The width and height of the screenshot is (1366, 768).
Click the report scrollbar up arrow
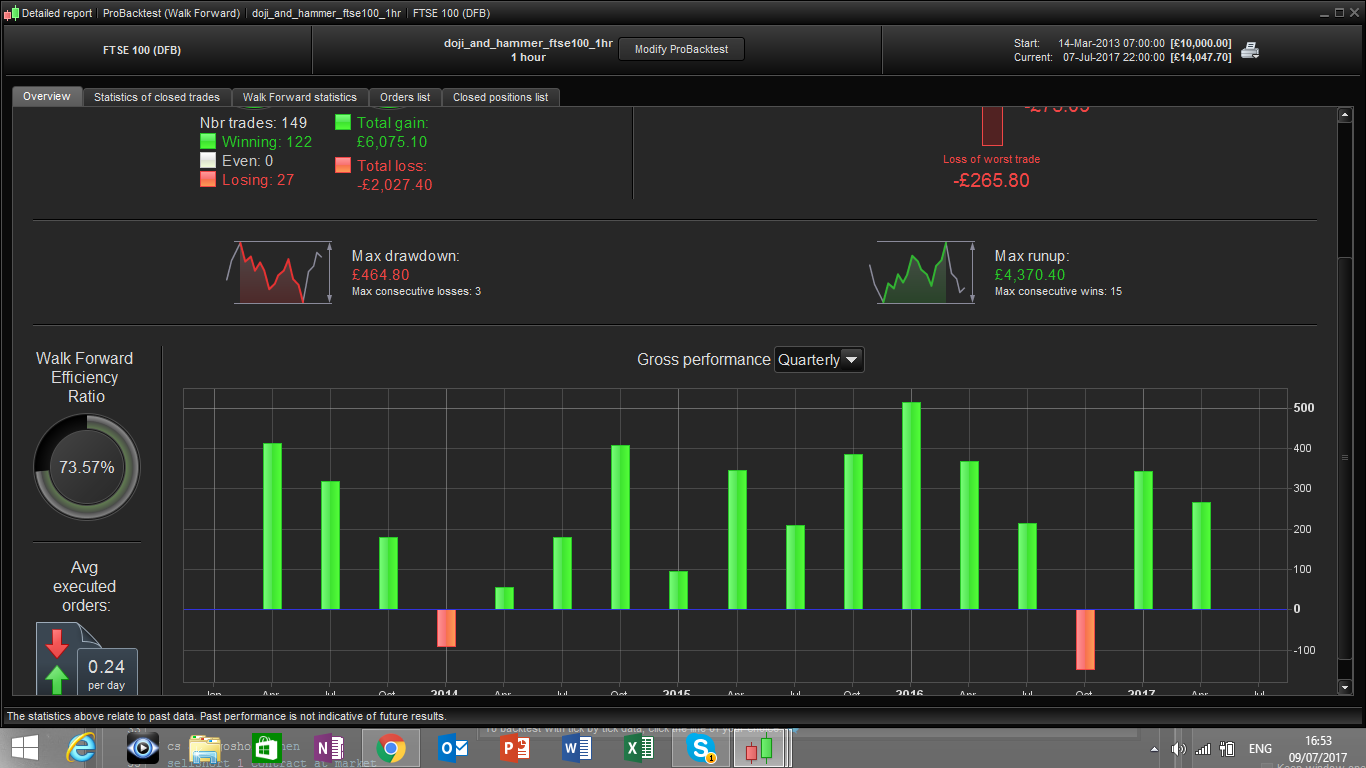pos(1345,115)
